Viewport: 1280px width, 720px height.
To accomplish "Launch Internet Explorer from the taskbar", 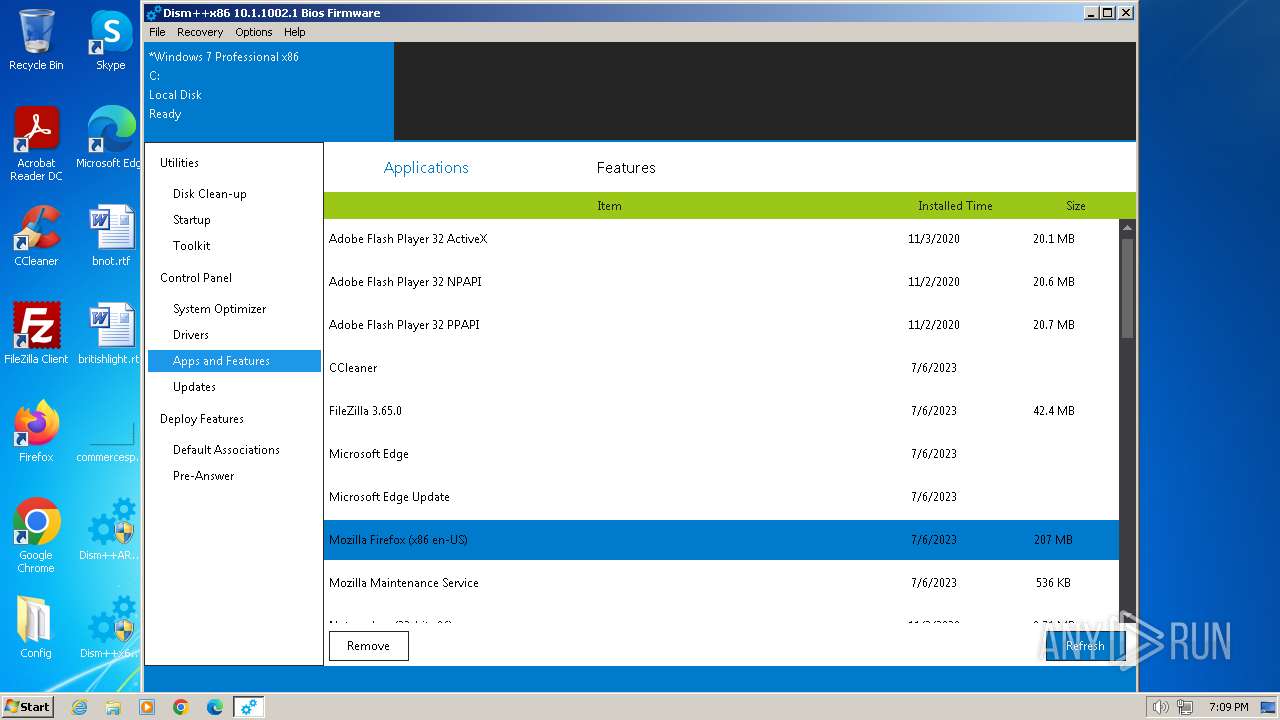I will coord(79,707).
